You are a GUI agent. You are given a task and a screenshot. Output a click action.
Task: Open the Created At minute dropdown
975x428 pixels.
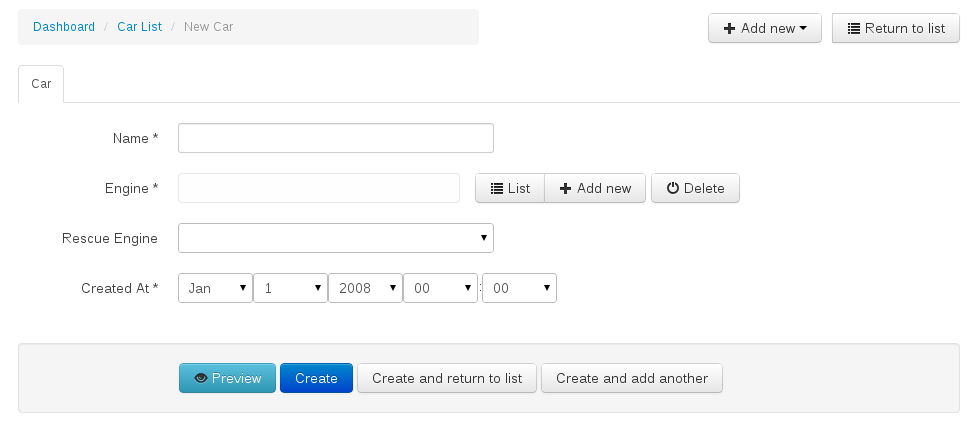point(519,288)
